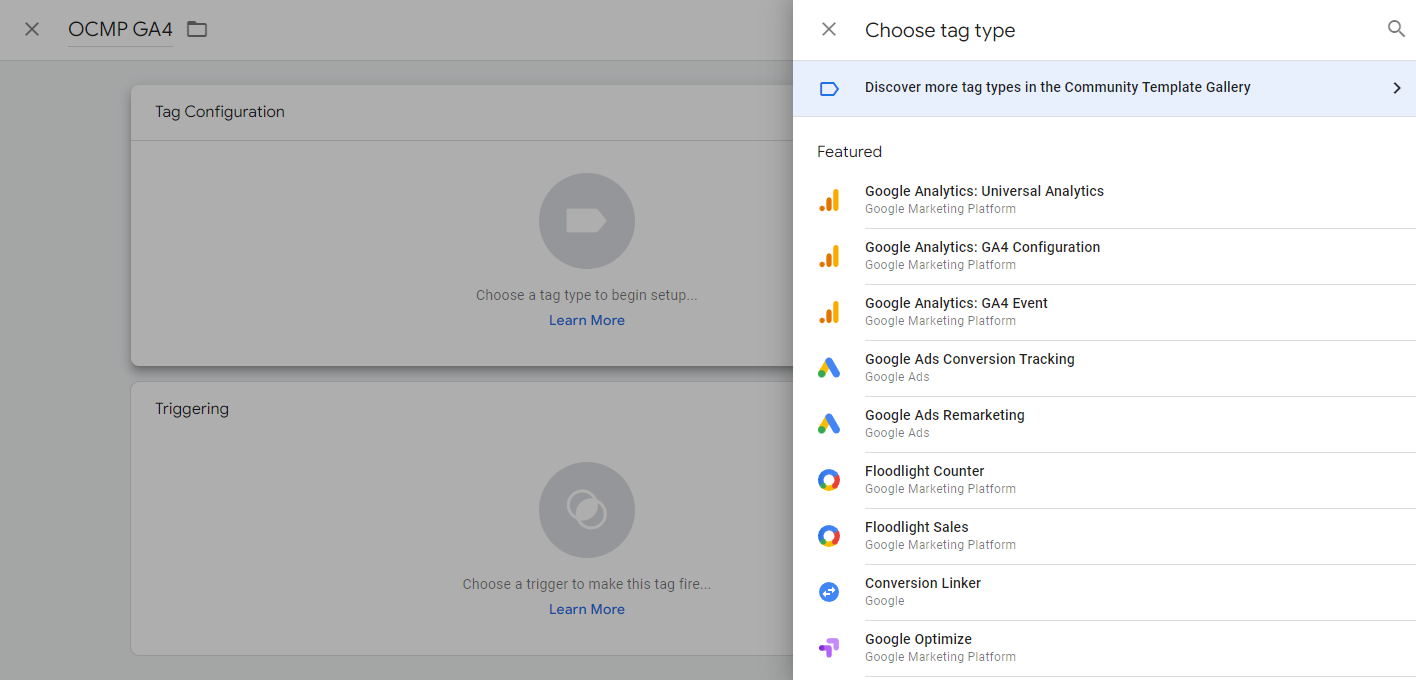Open Learn More link under Triggering
The width and height of the screenshot is (1416, 680).
coord(587,609)
